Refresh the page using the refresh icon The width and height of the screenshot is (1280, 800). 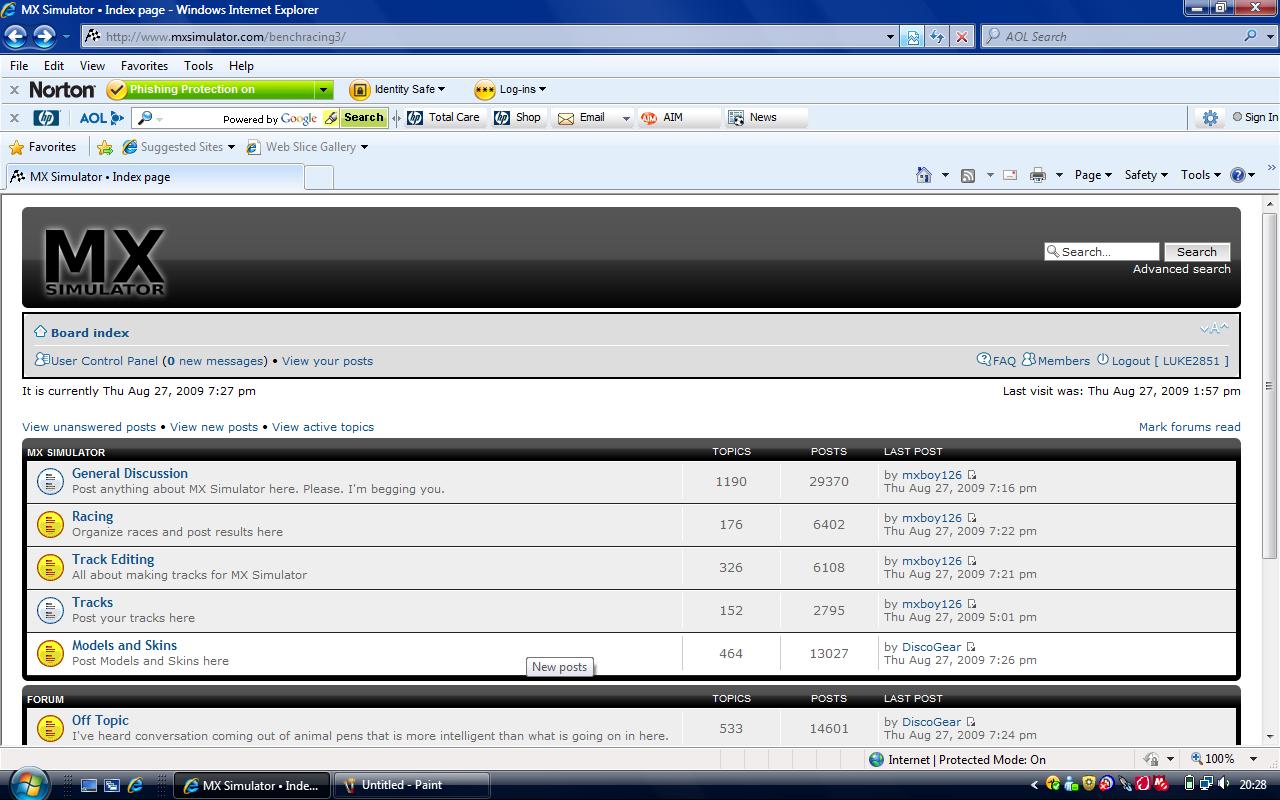[937, 37]
